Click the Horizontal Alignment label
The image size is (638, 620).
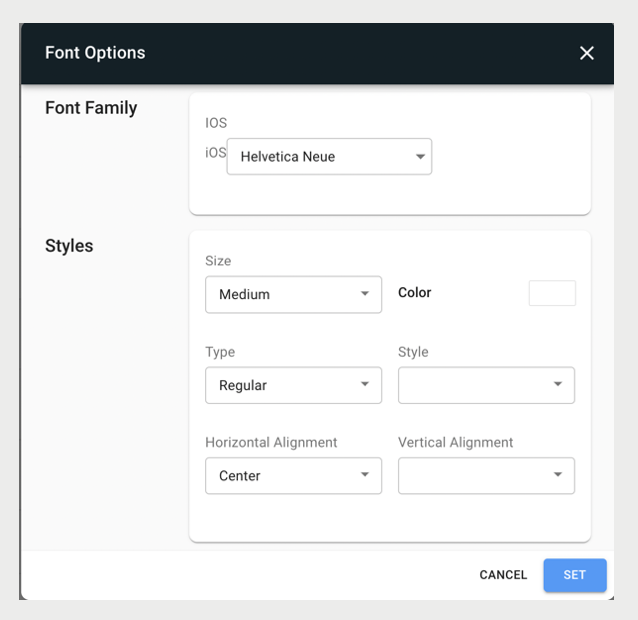click(271, 442)
